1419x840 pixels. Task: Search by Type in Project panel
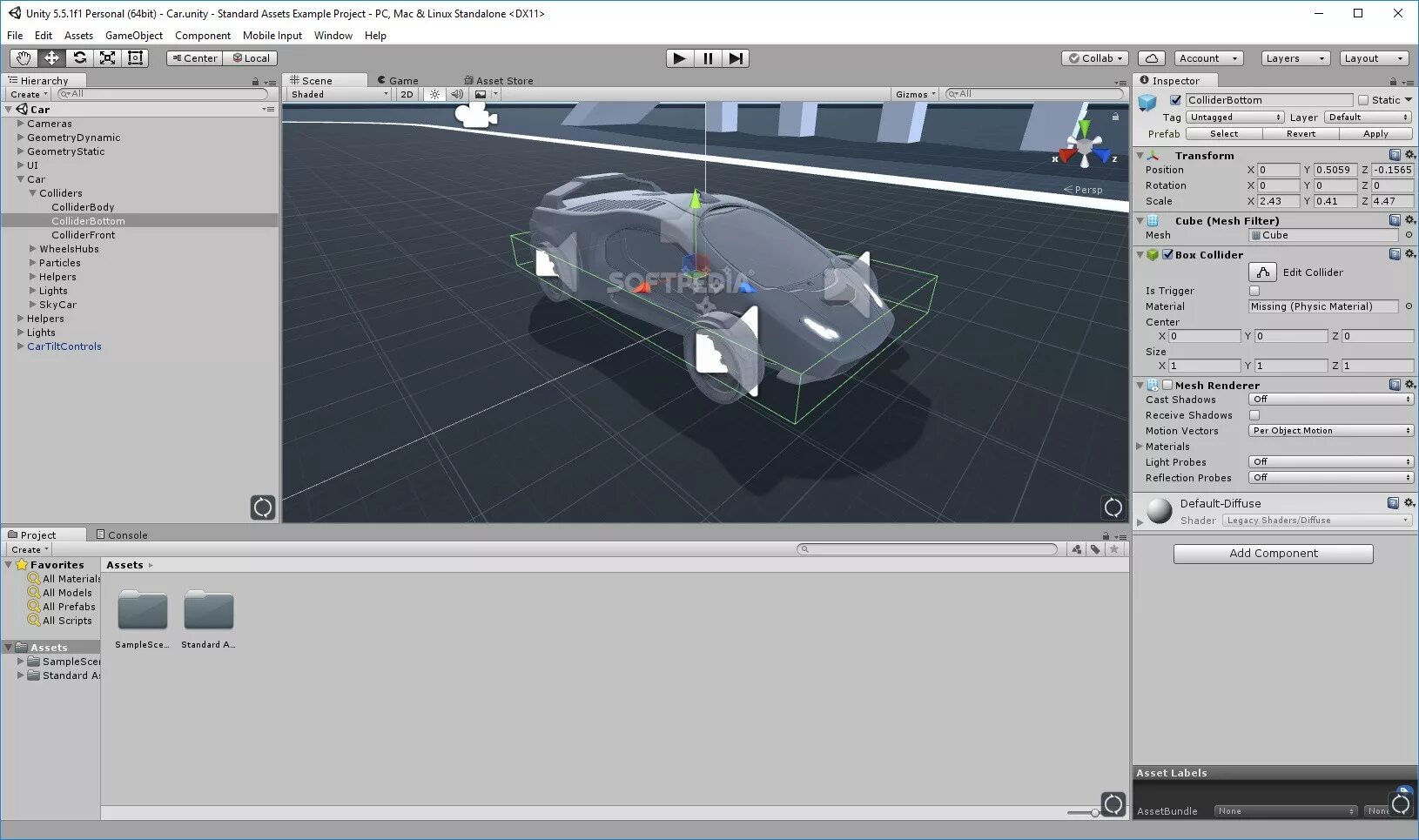click(x=1077, y=549)
